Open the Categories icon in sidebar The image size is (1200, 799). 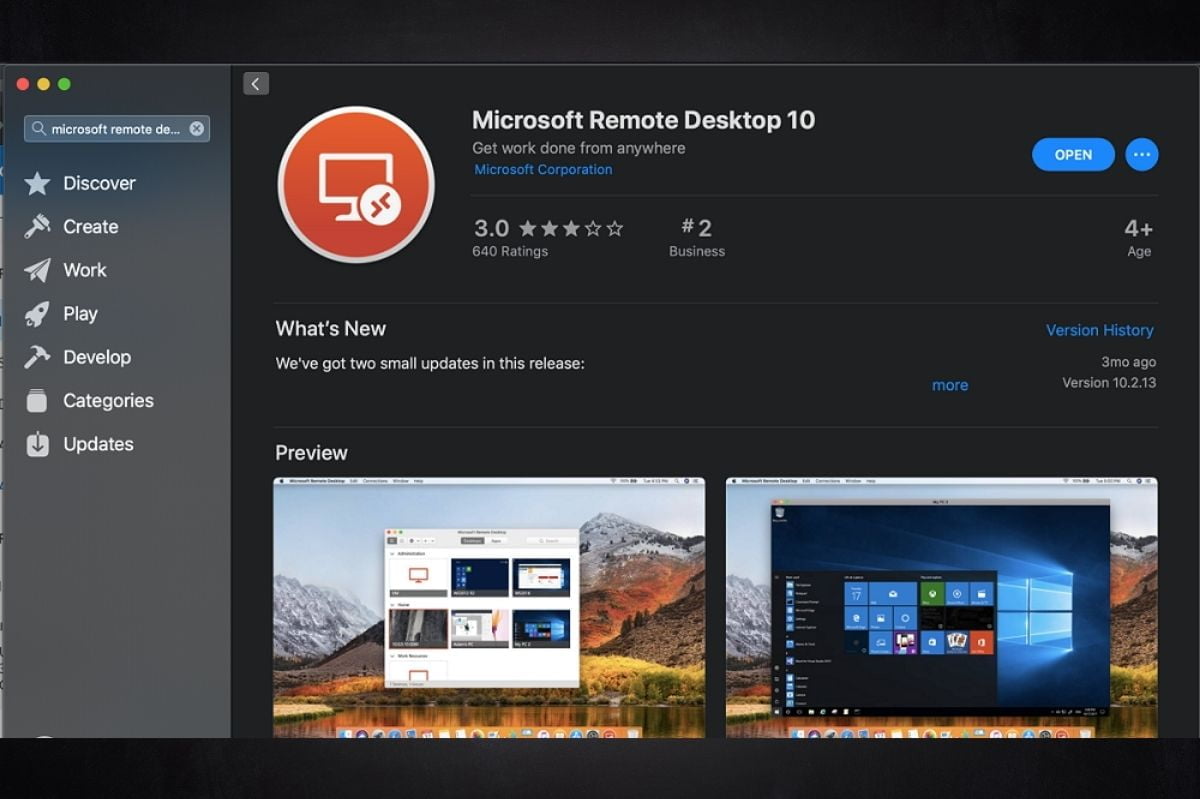(x=37, y=401)
